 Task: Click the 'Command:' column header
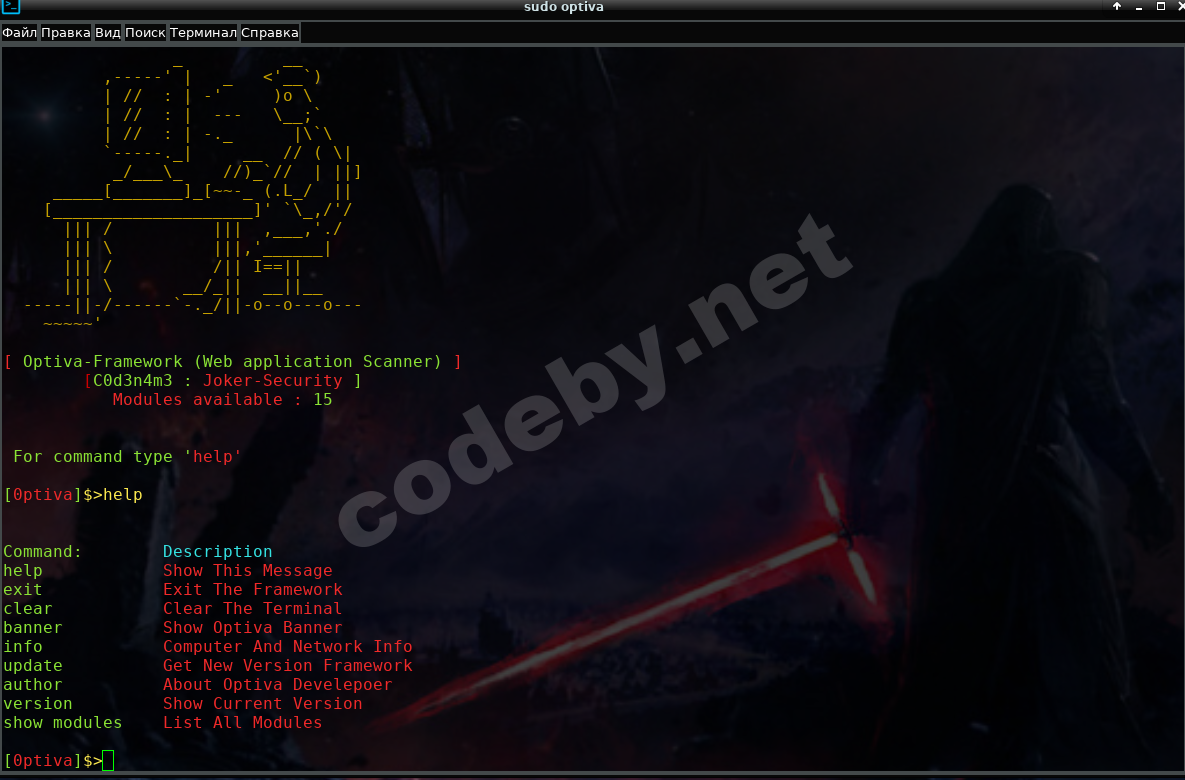click(42, 552)
